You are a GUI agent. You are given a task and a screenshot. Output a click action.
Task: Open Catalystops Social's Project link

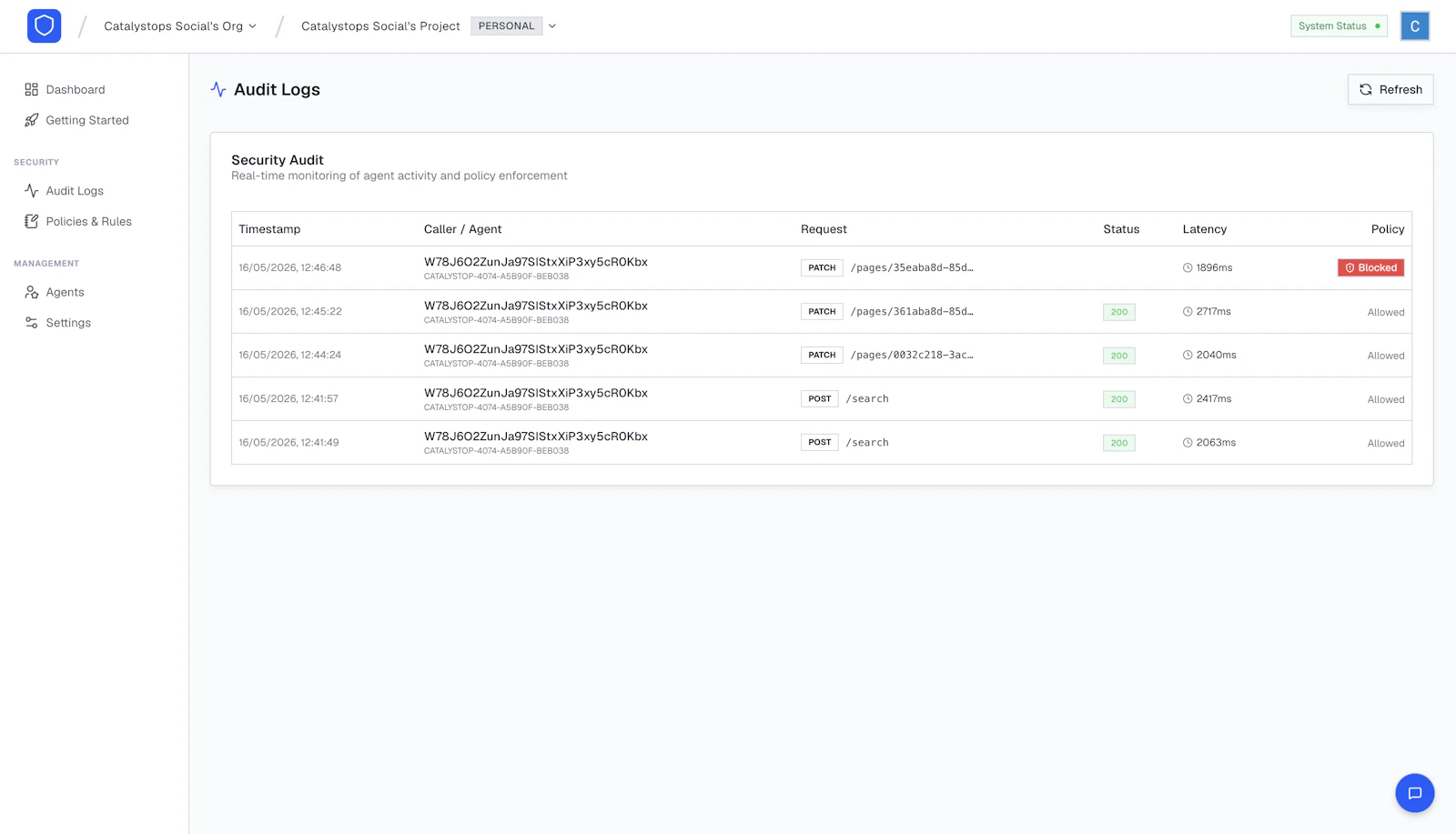[380, 26]
